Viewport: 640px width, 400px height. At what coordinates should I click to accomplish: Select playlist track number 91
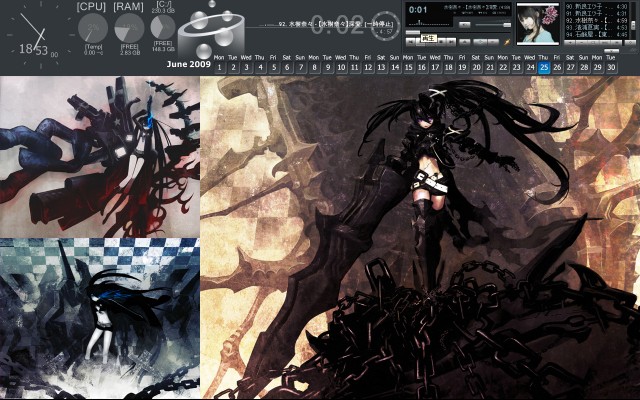tap(596, 13)
